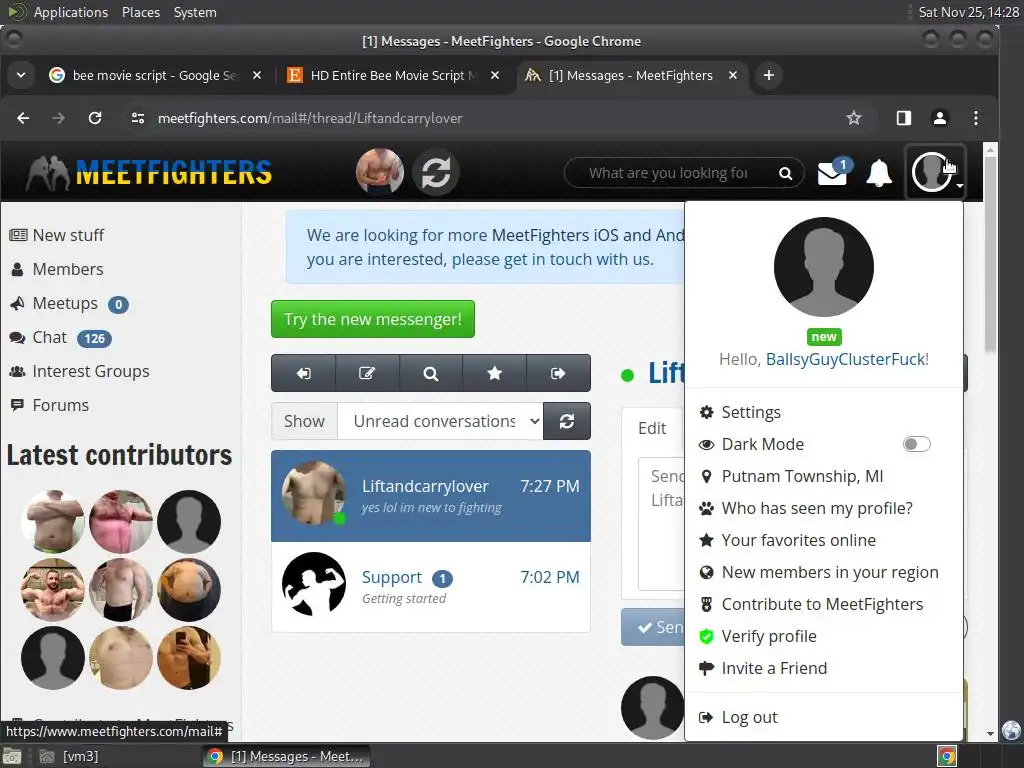Image resolution: width=1024 pixels, height=768 pixels.
Task: Open the Liftandcarrylover conversation
Action: [x=431, y=496]
